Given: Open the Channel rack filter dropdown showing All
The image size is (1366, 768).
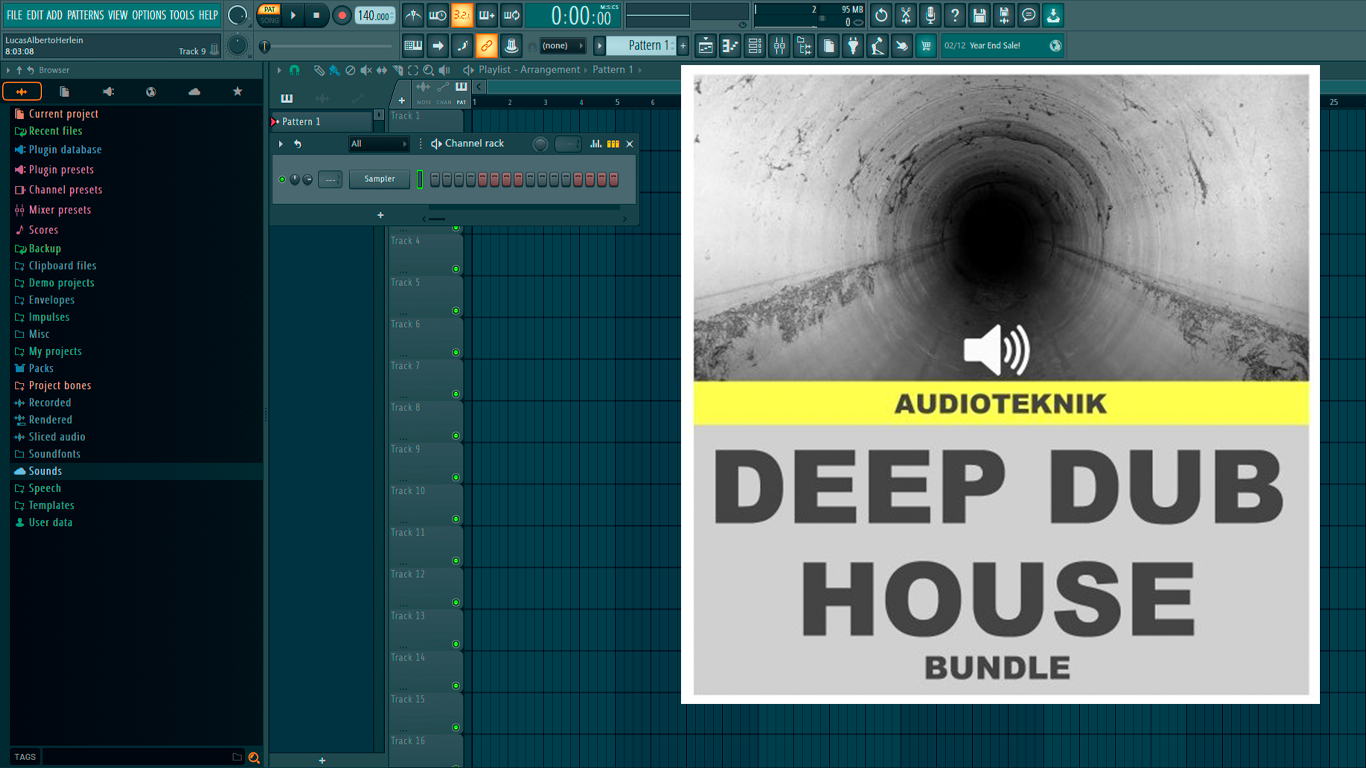Looking at the screenshot, I should click(379, 144).
